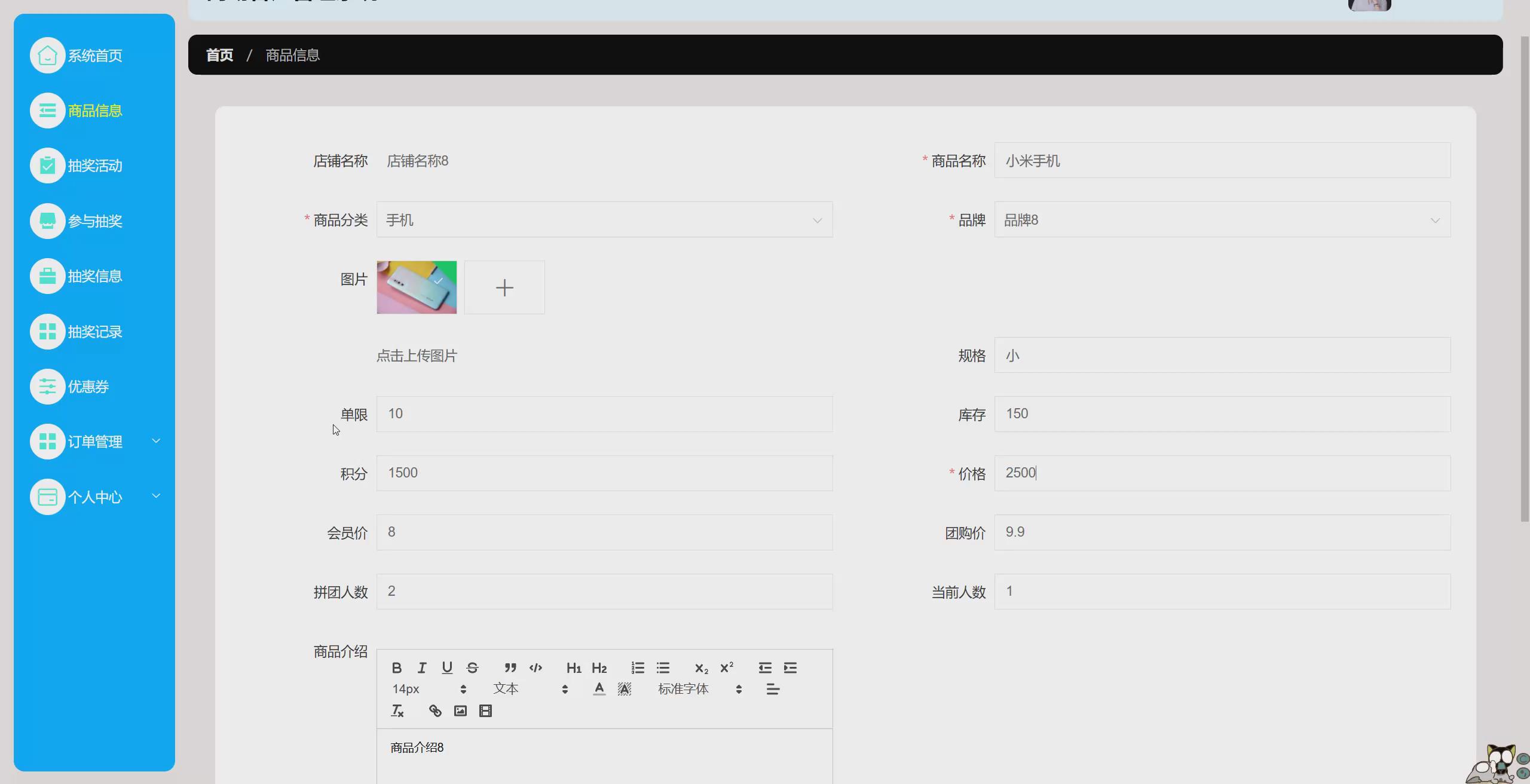Apply italic formatting in the rich text editor
This screenshot has width=1530, height=784.
pos(423,667)
